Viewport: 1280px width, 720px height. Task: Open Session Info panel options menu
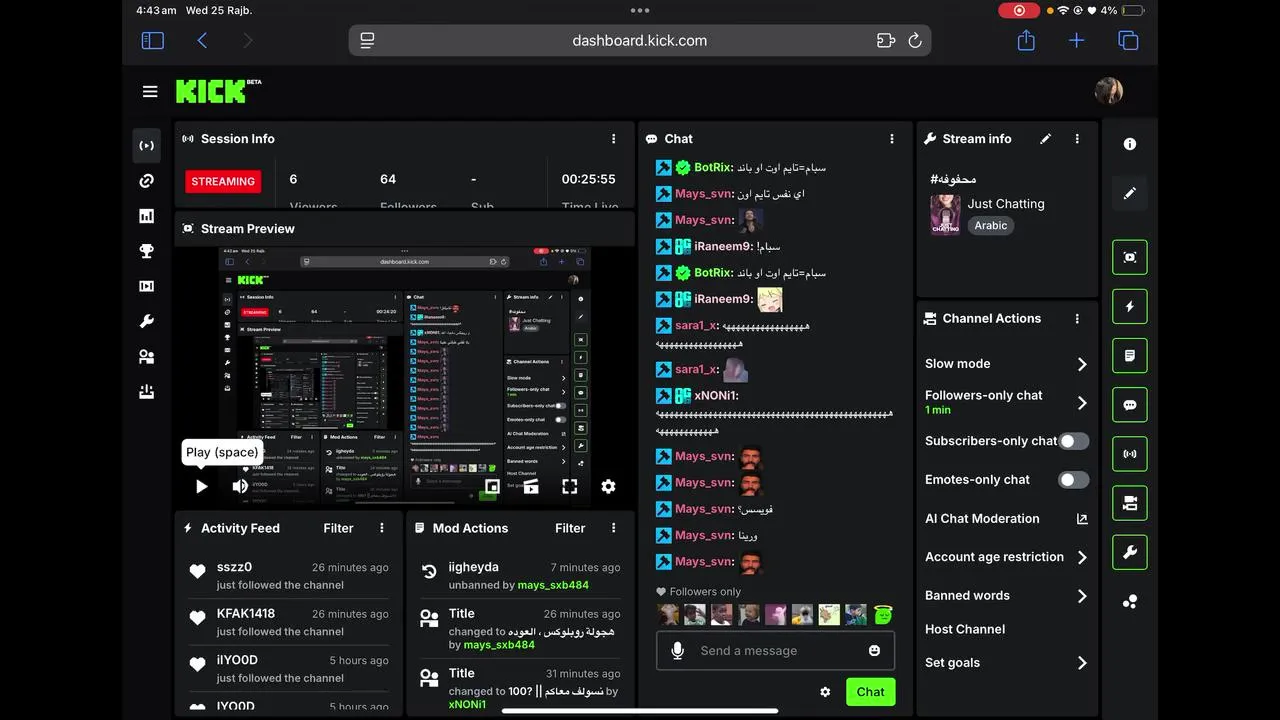pos(614,139)
